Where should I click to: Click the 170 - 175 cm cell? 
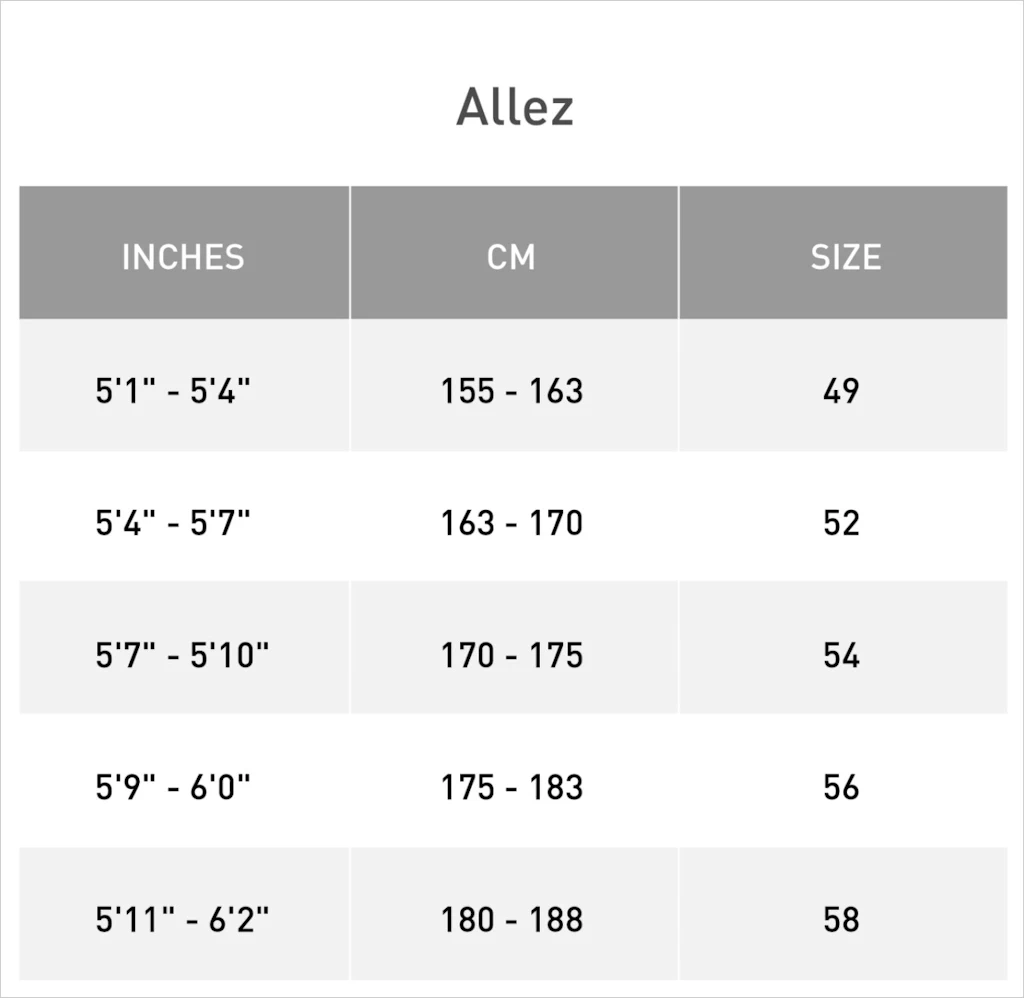click(514, 647)
